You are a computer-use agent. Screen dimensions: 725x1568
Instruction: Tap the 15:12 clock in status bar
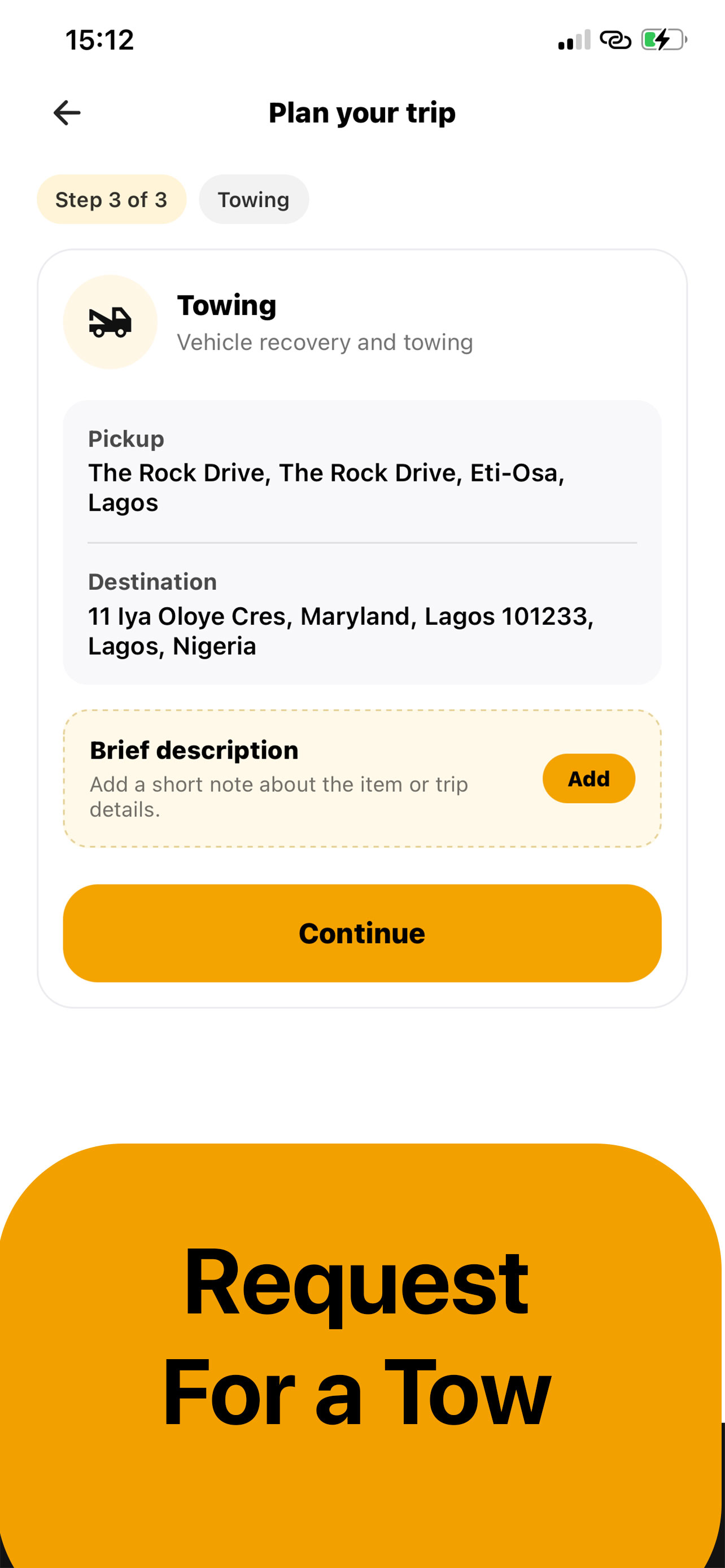tap(99, 40)
